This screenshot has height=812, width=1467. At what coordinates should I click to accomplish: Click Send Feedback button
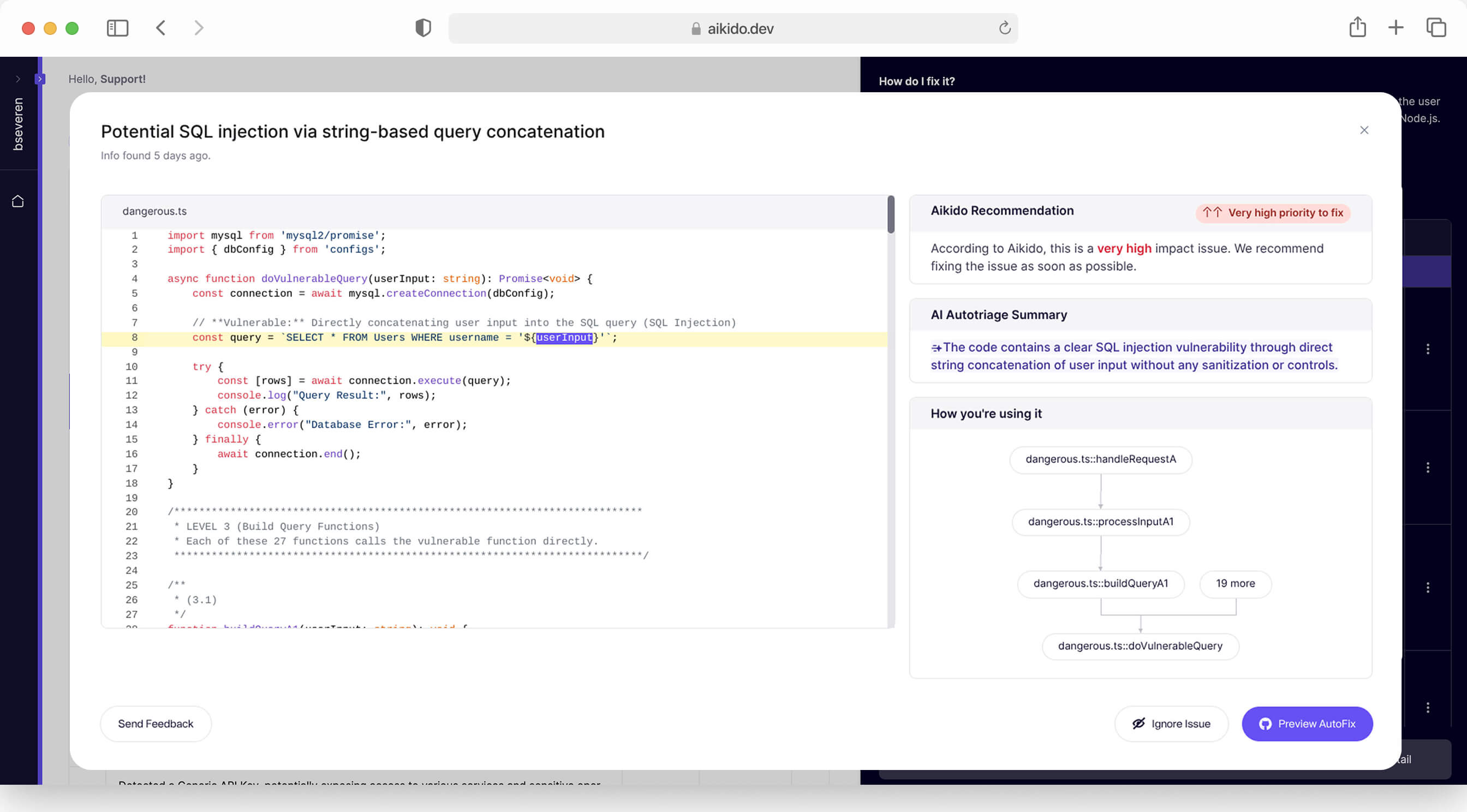pos(156,724)
